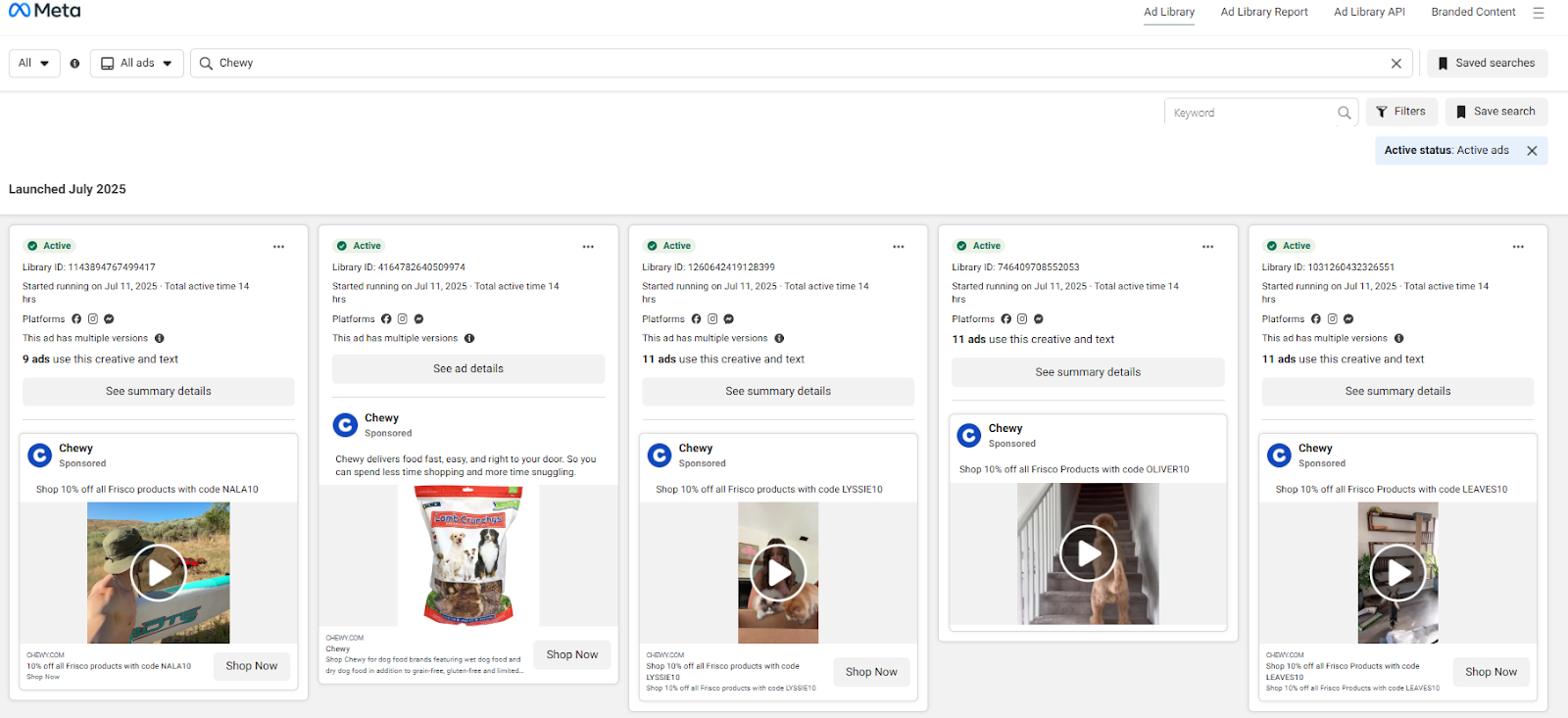Click the keyword search magnifier icon
Screen dimensions: 1568x718
tap(1345, 113)
